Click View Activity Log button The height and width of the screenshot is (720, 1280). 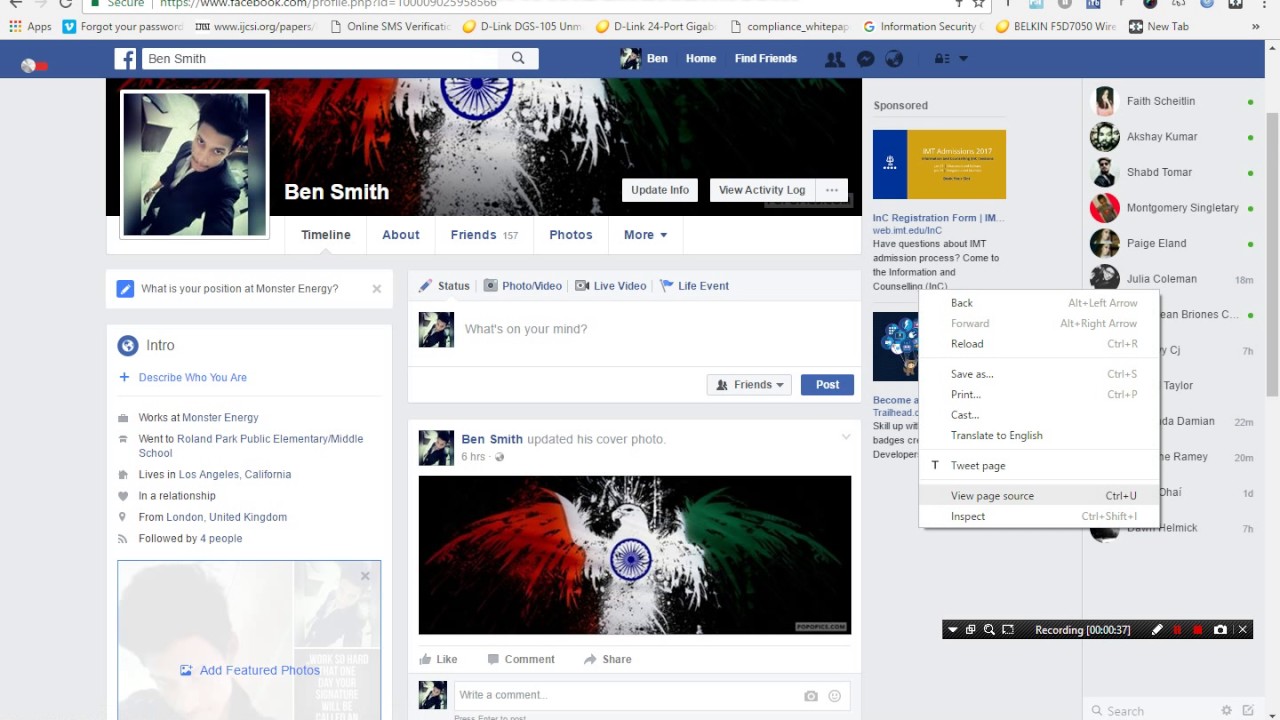click(x=762, y=190)
